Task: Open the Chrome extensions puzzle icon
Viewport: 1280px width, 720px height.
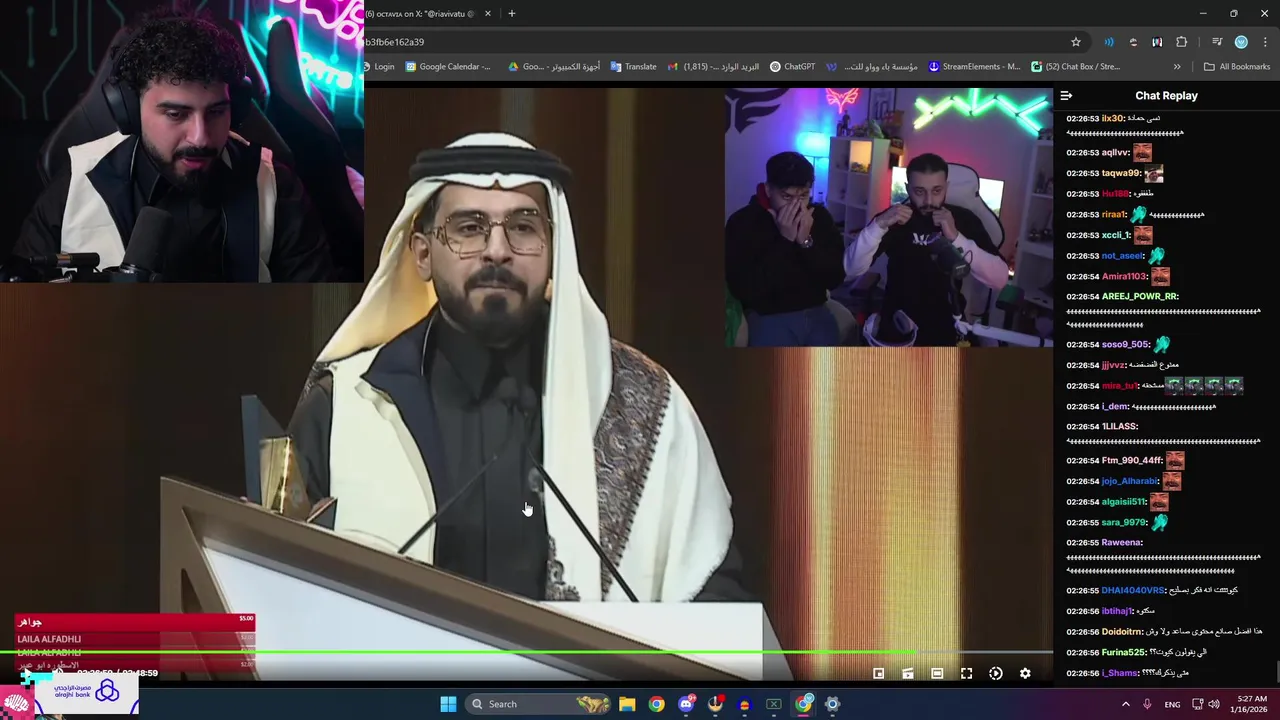Action: pyautogui.click(x=1182, y=42)
